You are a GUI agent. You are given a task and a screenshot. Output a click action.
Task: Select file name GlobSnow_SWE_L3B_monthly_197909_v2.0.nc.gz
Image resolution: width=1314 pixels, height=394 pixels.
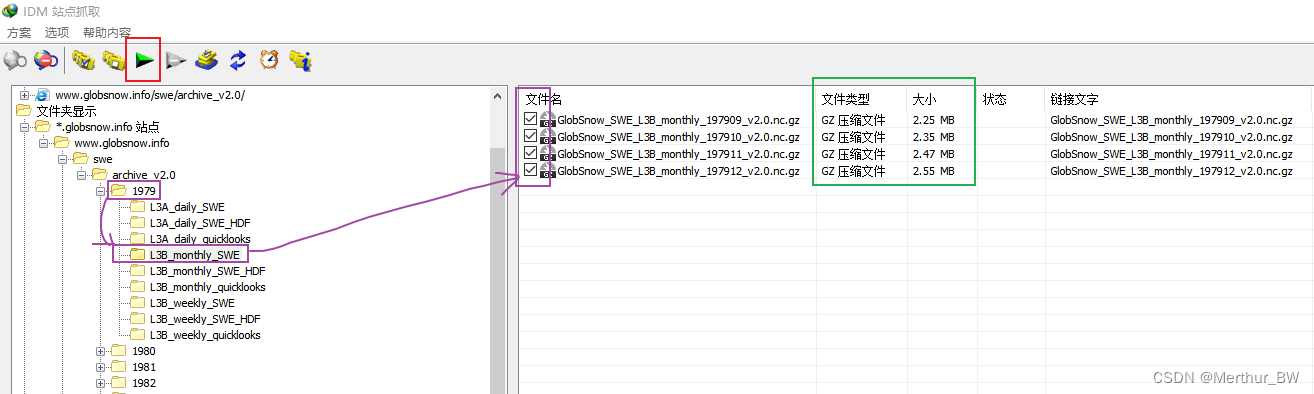[678, 119]
